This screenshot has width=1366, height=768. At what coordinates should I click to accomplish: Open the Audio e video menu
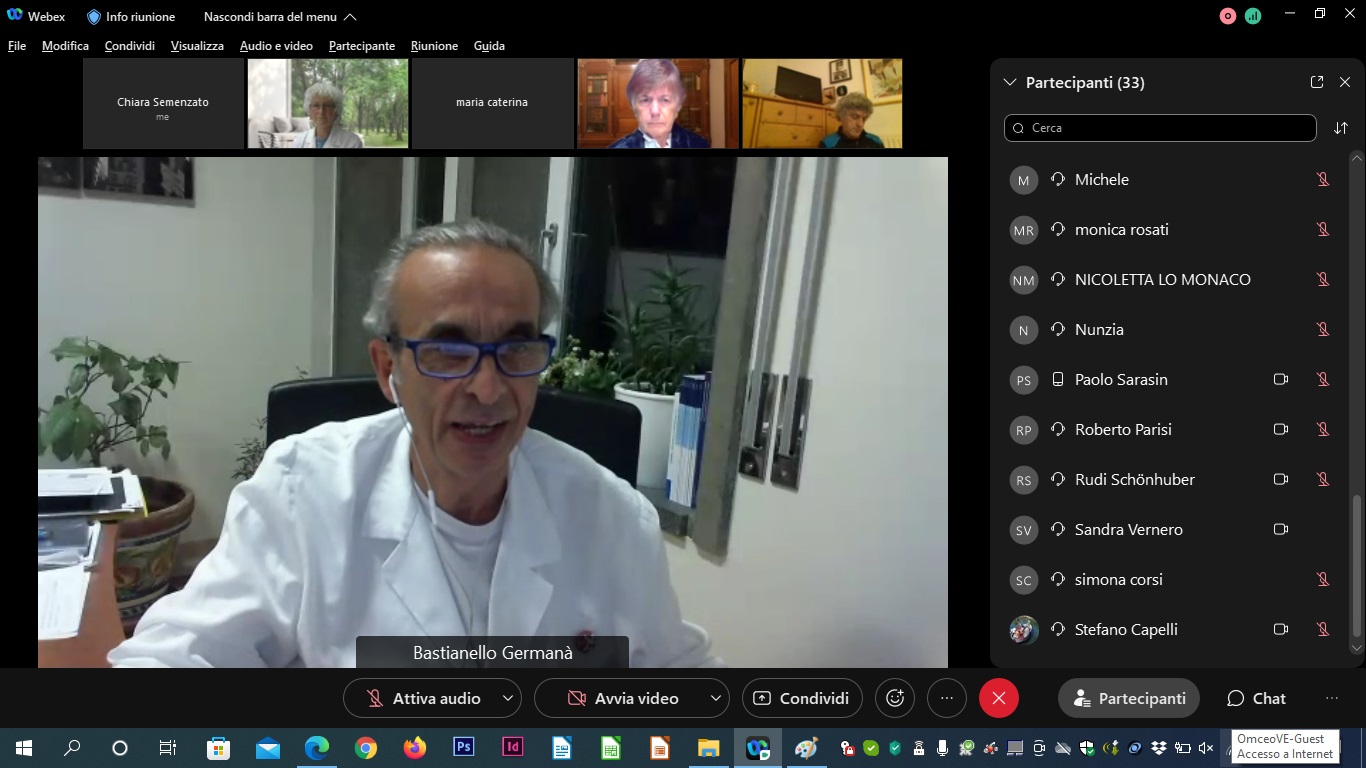point(276,46)
